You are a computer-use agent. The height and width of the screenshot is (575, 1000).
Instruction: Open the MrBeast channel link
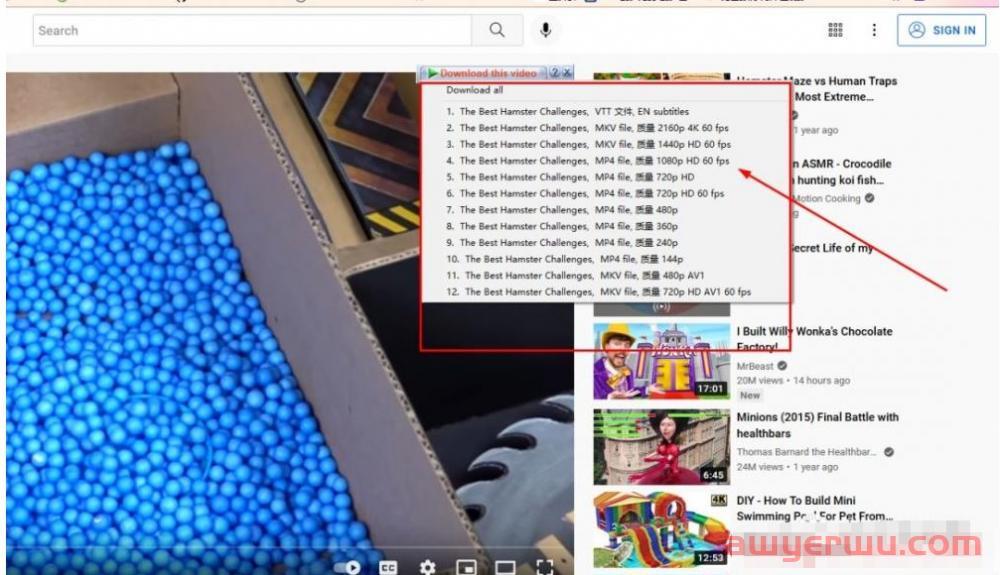755,366
